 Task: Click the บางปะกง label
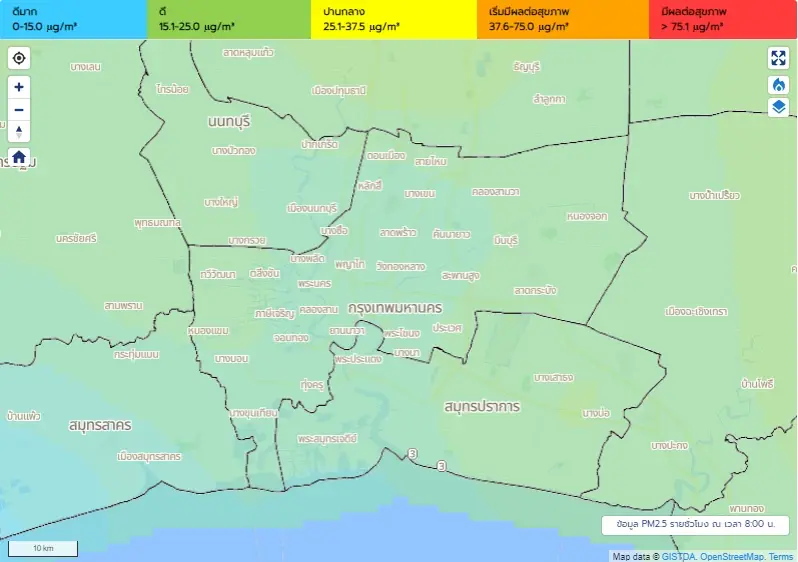pos(669,445)
